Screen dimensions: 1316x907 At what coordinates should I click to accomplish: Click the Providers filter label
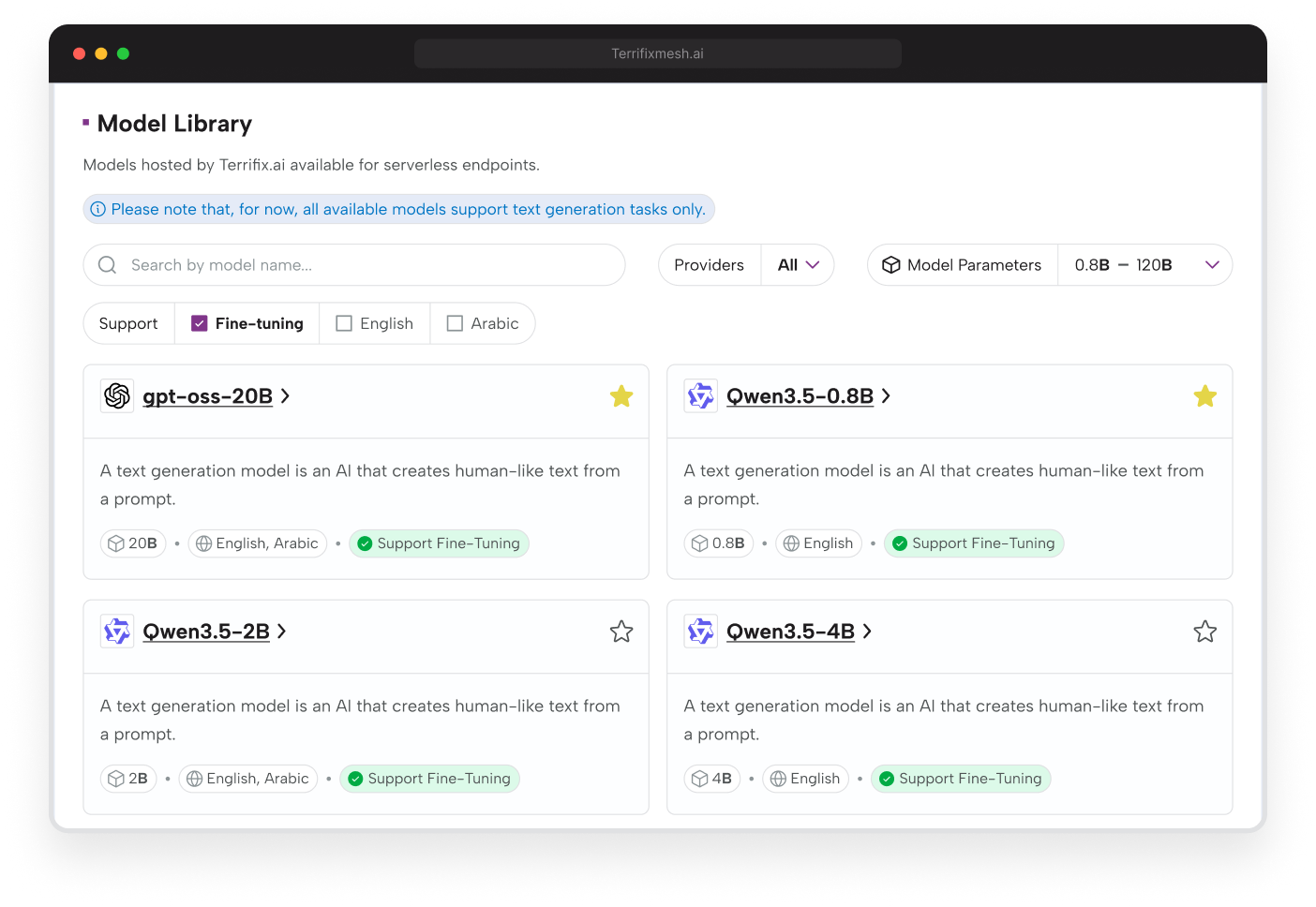(x=709, y=265)
